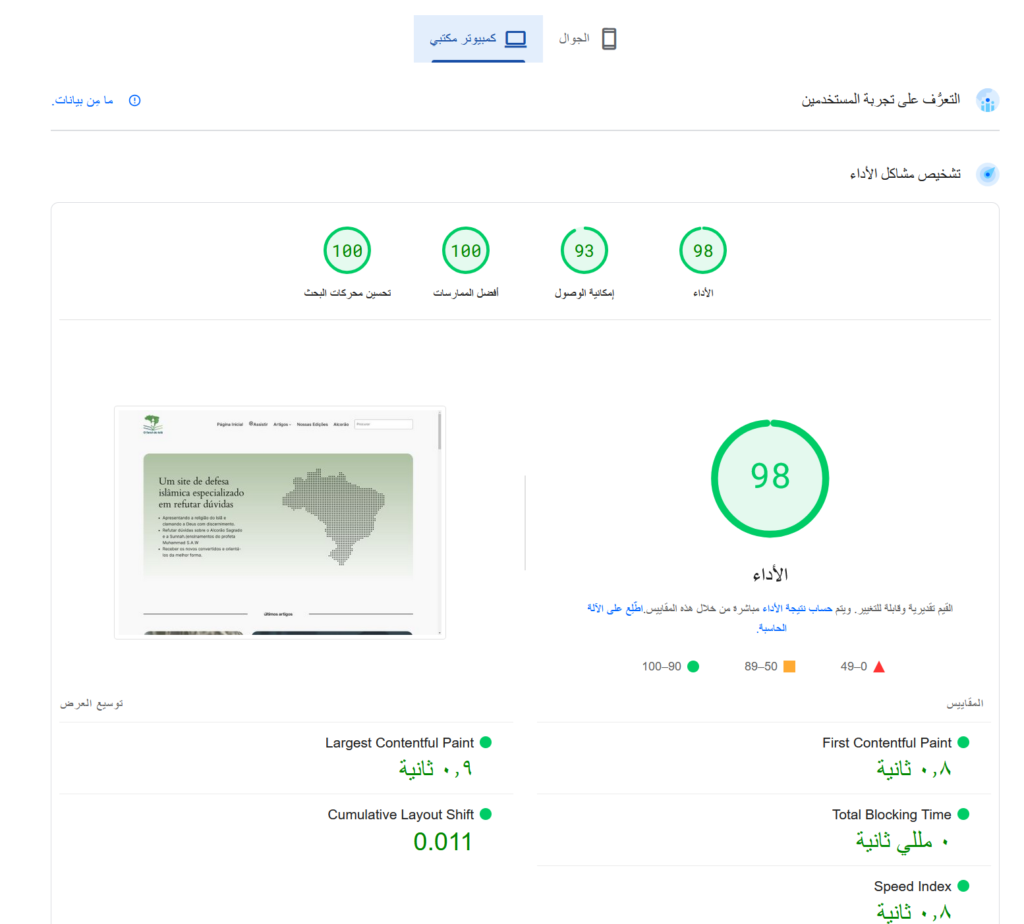
Task: Click the green dot beside Largest Contentful Paint
Action: click(x=485, y=742)
